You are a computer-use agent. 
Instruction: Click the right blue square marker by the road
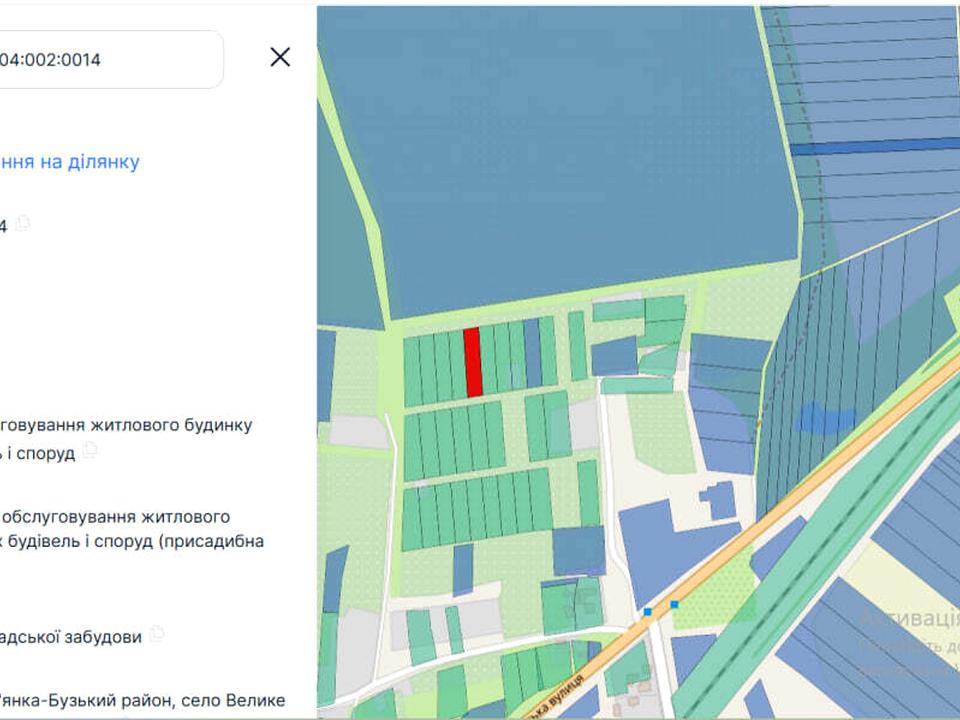675,604
